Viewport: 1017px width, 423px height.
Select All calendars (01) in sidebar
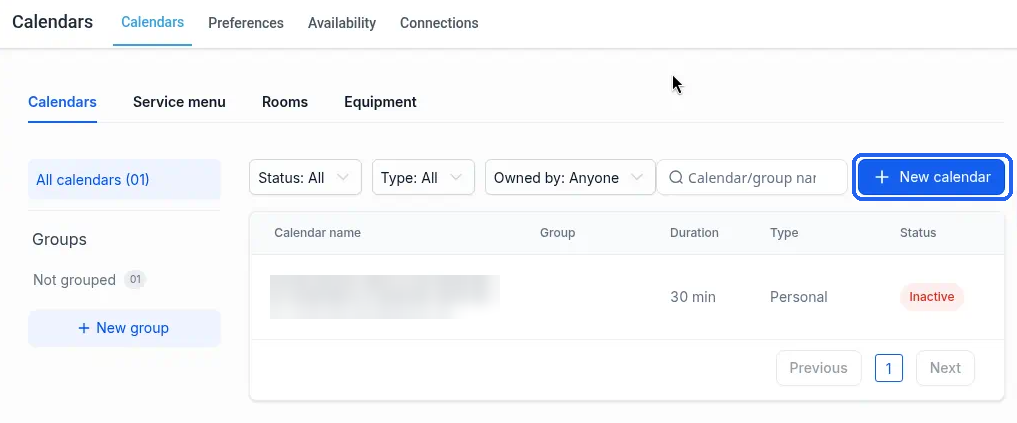click(x=124, y=180)
